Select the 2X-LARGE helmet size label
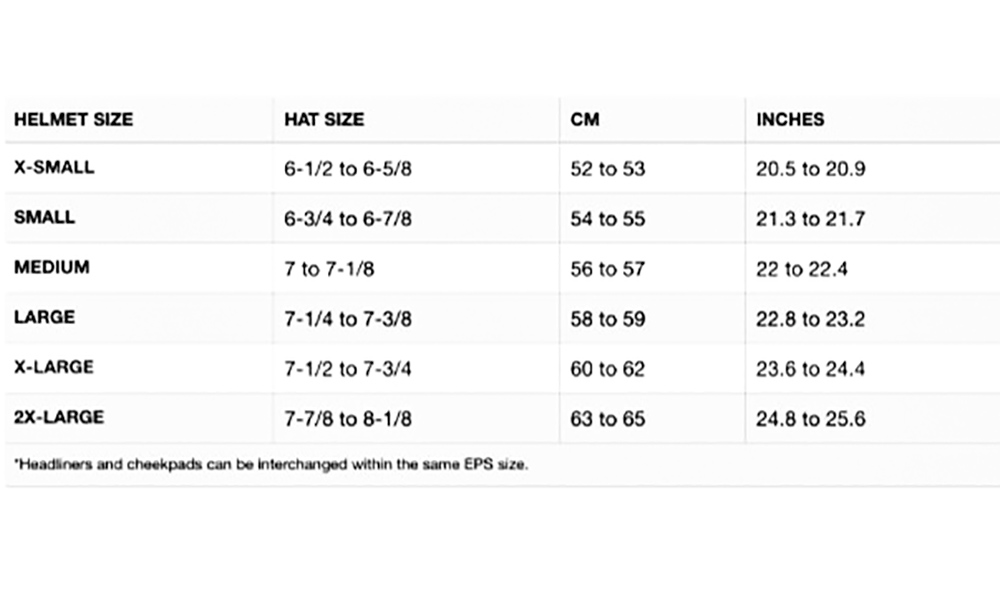 (x=59, y=417)
